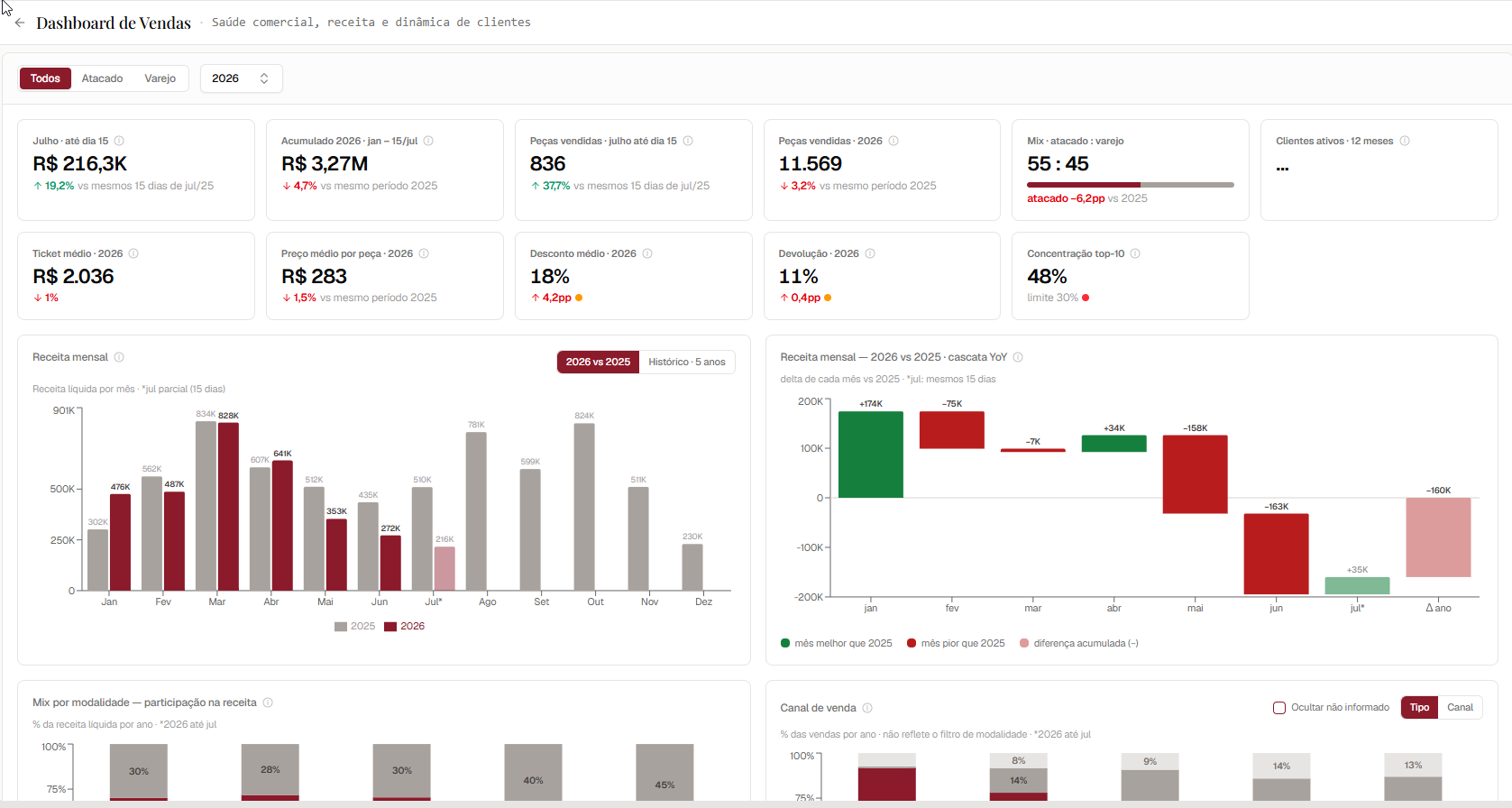Show info tooltip for Peças vendidas 2026
1512x808 pixels.
coord(893,141)
